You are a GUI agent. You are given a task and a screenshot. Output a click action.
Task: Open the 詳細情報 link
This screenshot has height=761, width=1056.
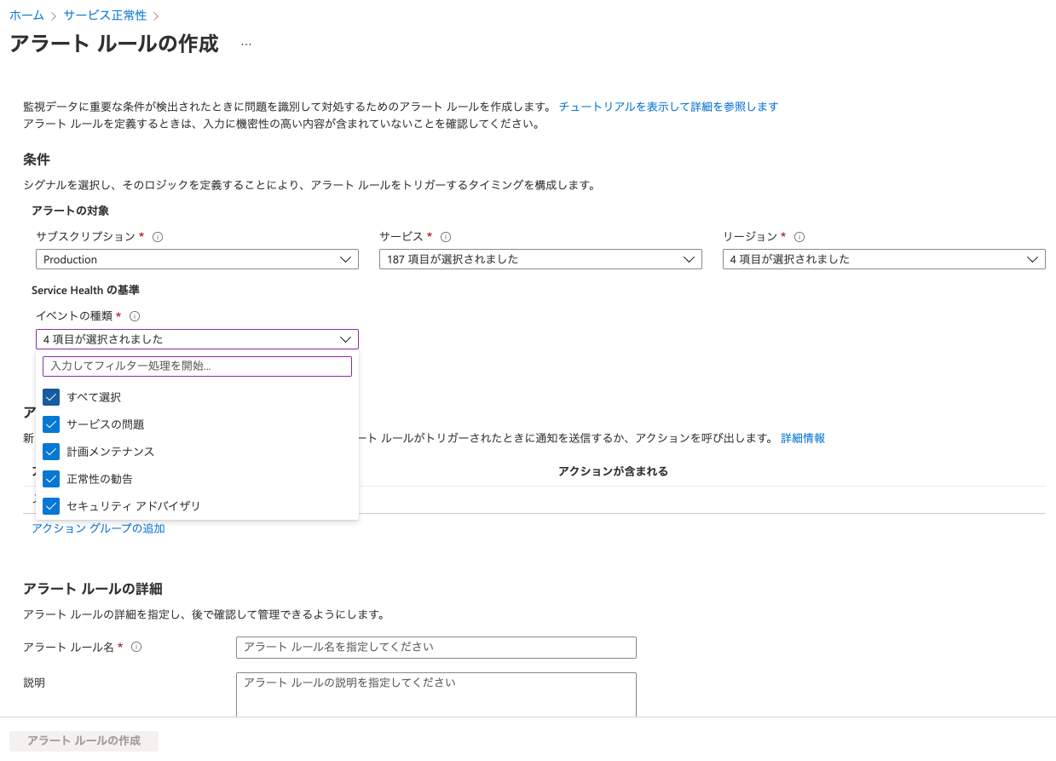(x=803, y=438)
